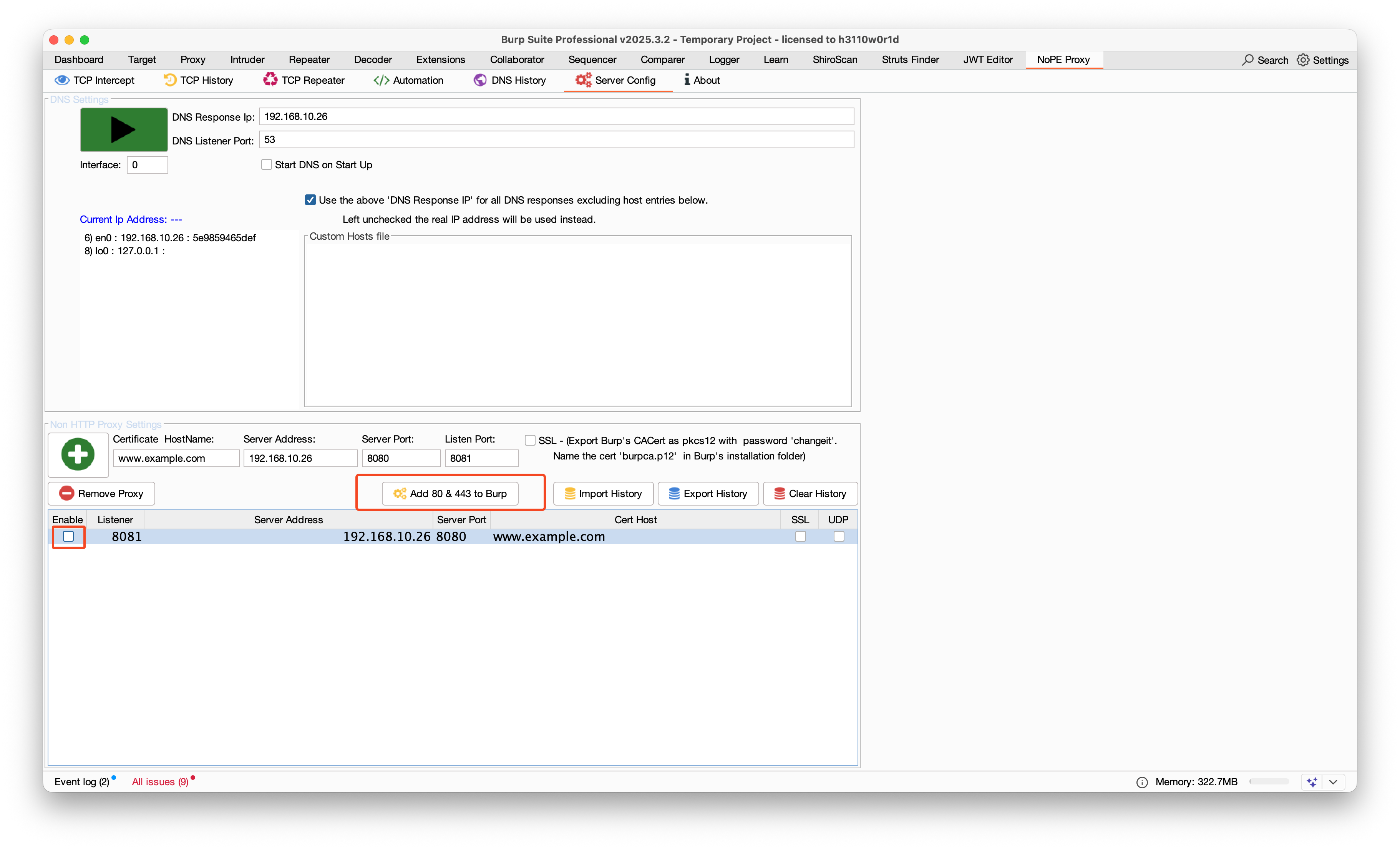Screen dimensions: 1400x849
Task: Click the Server Port input field
Action: click(x=401, y=458)
